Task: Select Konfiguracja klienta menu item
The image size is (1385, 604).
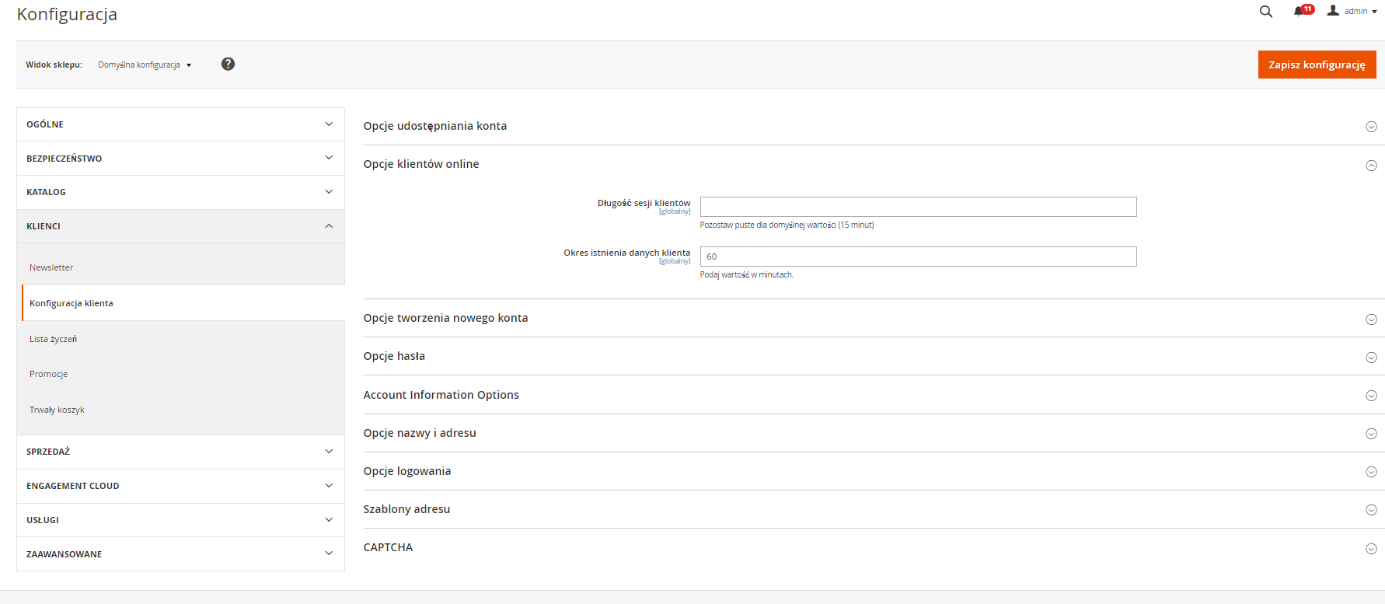Action: [183, 303]
